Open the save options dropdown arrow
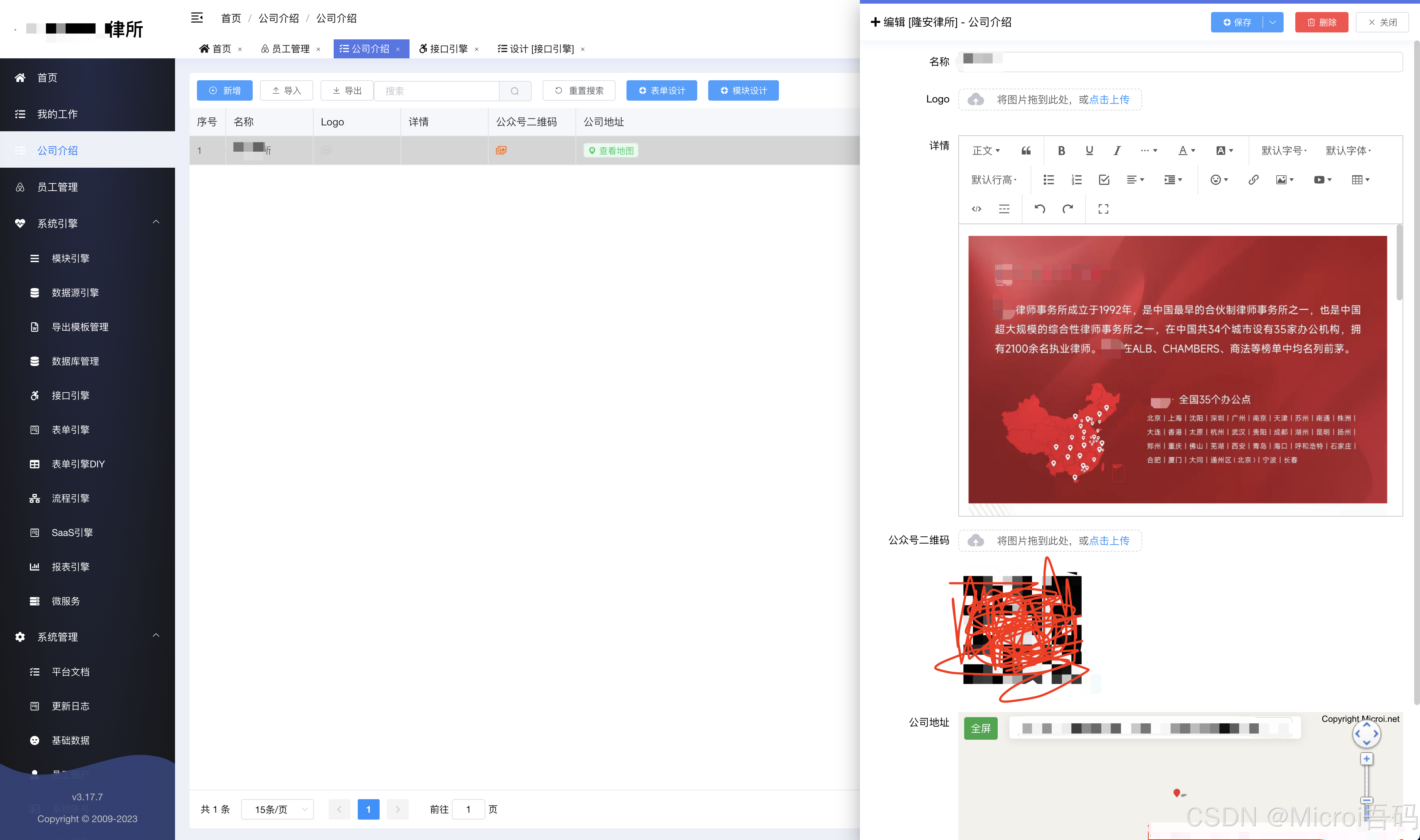1420x840 pixels. coord(1272,22)
